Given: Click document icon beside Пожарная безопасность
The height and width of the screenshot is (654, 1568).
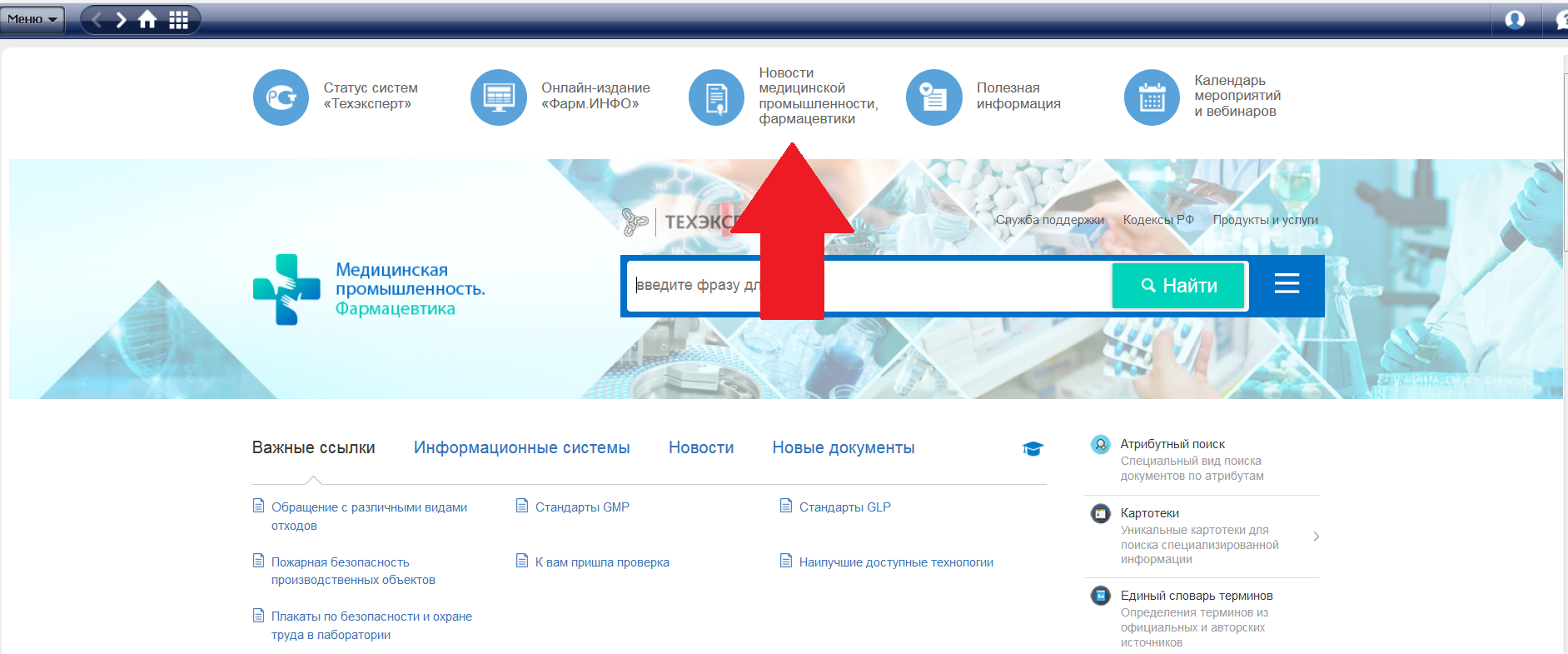Looking at the screenshot, I should click(x=258, y=560).
